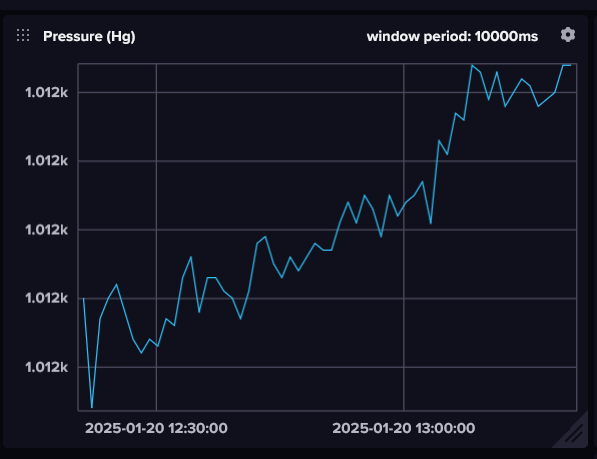Viewport: 597px width, 459px height.
Task: Click the bottommost 1.012k y-axis label
Action: [46, 367]
